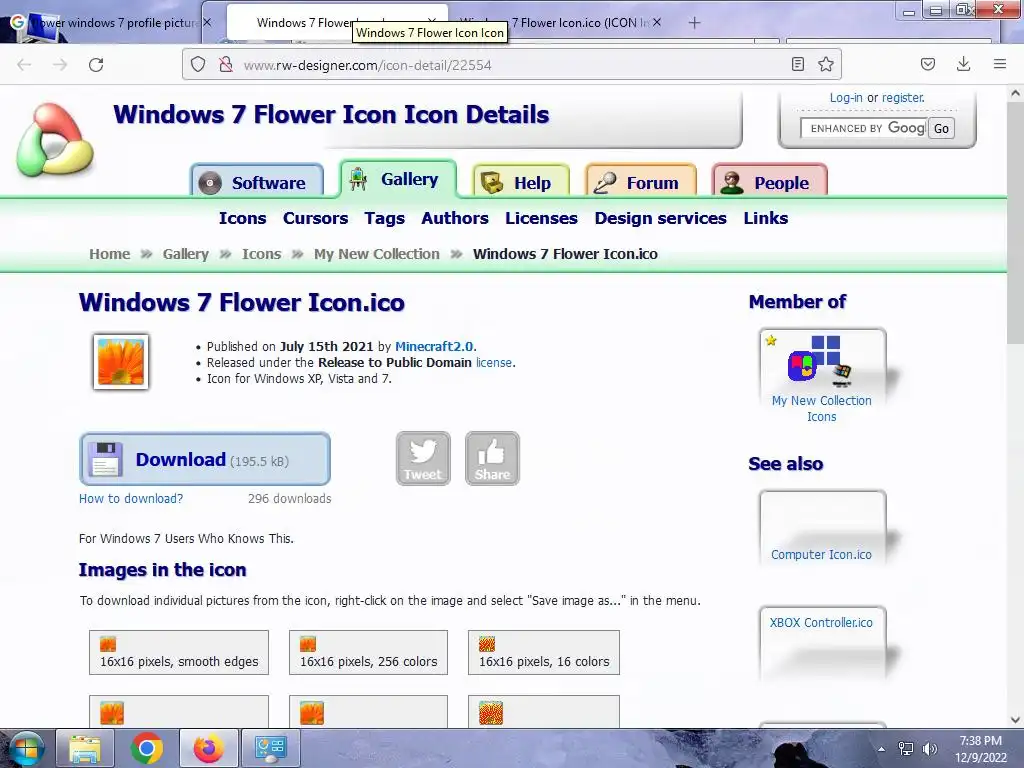Click the page vertical scrollbar thumb
1024x768 pixels.
click(1015, 222)
